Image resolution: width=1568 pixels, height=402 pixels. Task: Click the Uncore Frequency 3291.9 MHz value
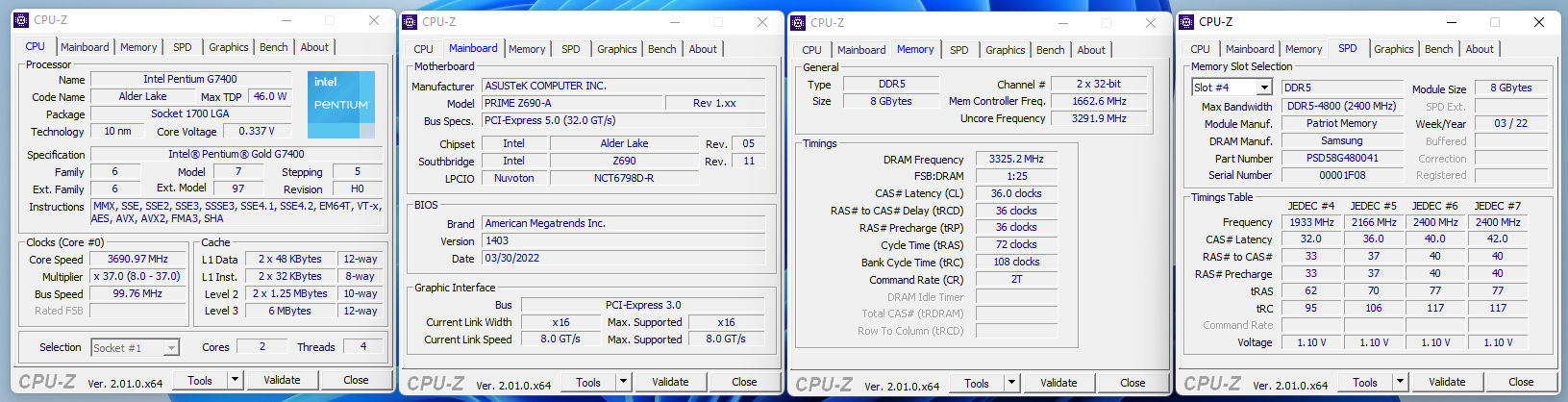(1100, 118)
